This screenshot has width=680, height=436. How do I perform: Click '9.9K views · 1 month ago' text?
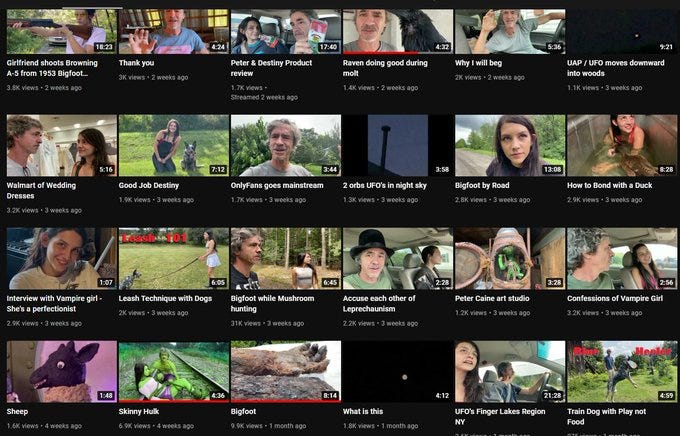point(268,426)
